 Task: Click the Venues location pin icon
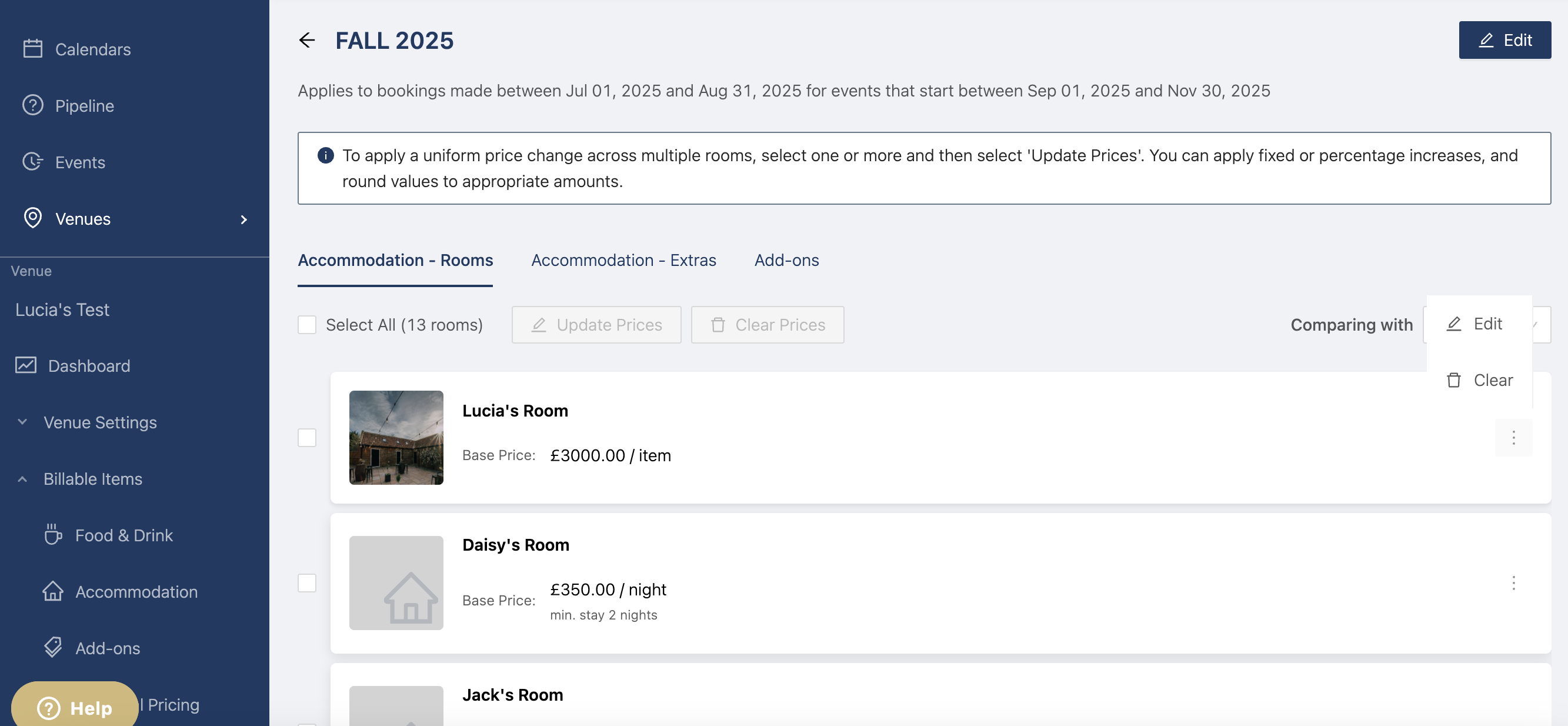coord(33,218)
